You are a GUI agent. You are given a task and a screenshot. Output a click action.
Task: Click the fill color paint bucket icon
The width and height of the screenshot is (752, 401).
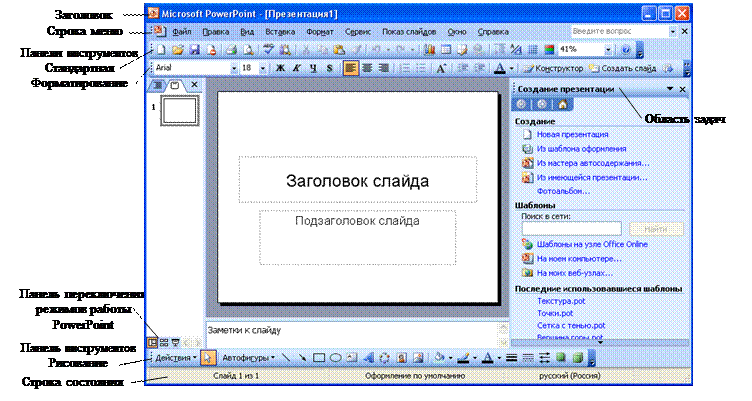[x=439, y=358]
